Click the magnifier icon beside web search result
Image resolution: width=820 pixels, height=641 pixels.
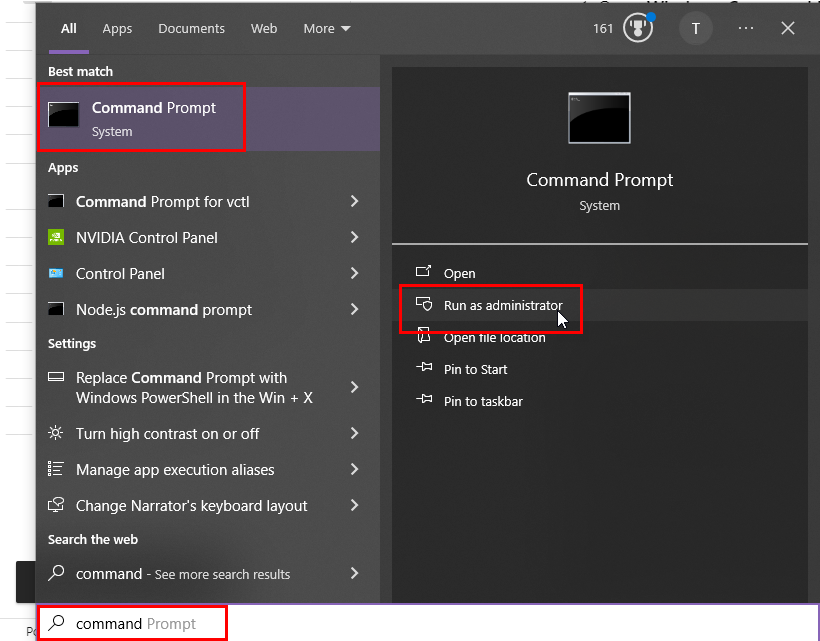click(56, 573)
